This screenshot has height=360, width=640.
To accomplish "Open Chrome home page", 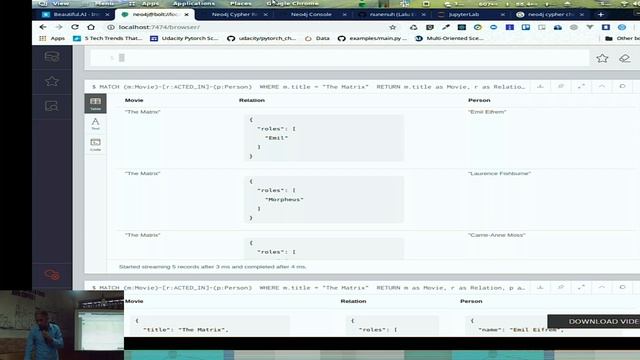I will coord(91,27).
